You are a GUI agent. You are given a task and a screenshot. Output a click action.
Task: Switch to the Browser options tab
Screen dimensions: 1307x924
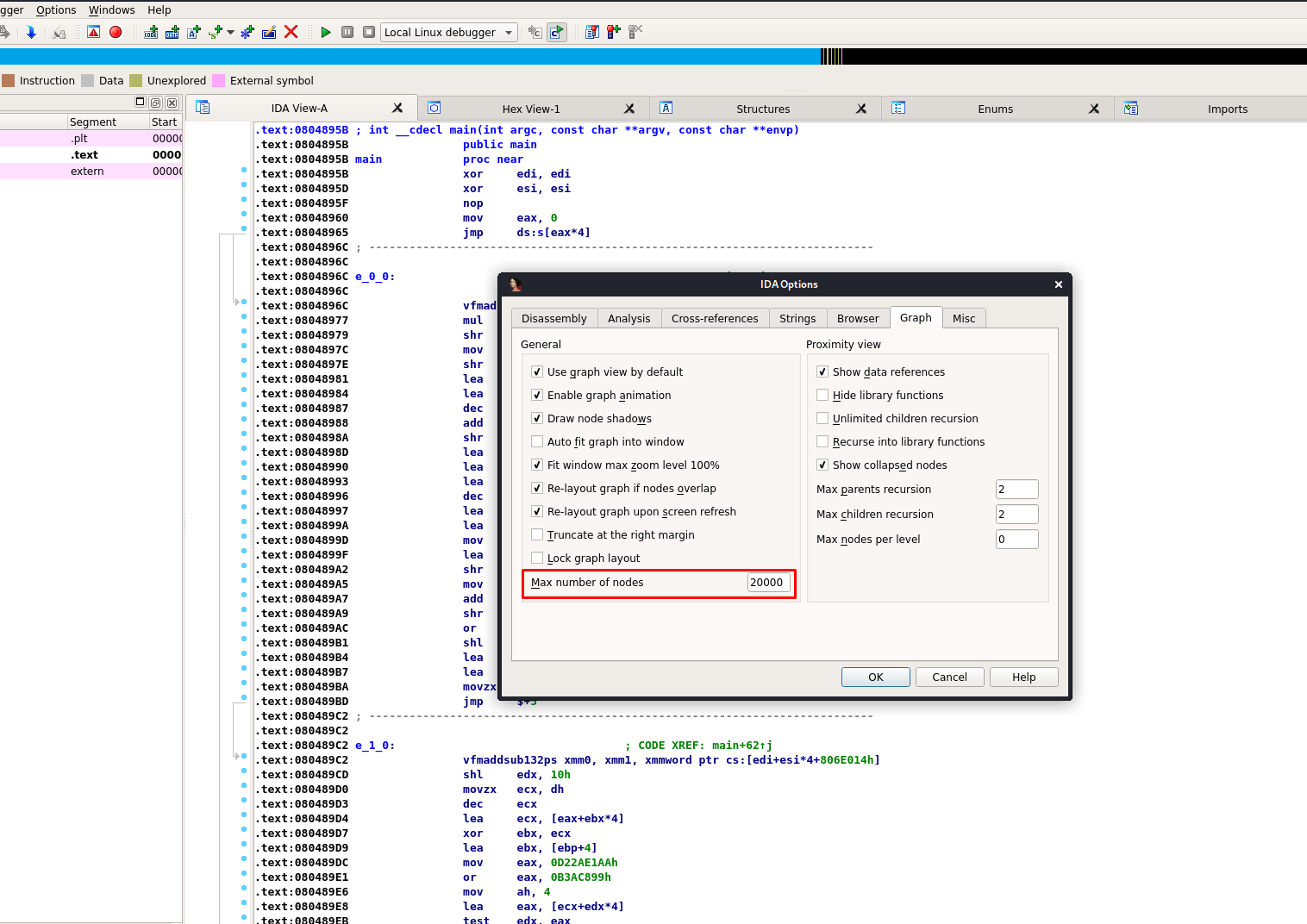click(858, 318)
